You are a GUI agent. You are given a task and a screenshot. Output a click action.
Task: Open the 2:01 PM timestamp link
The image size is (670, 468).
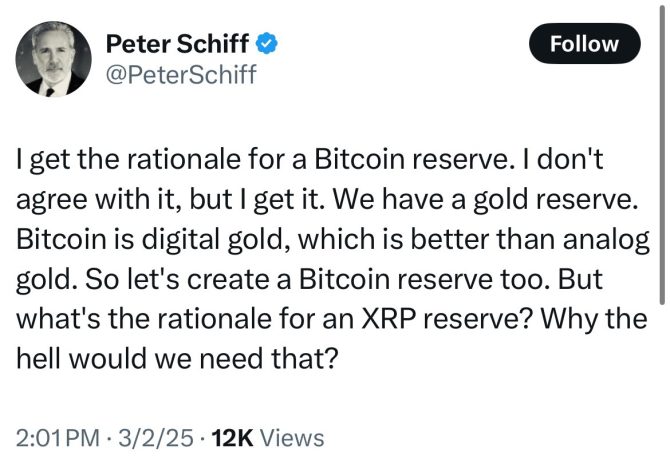59,437
